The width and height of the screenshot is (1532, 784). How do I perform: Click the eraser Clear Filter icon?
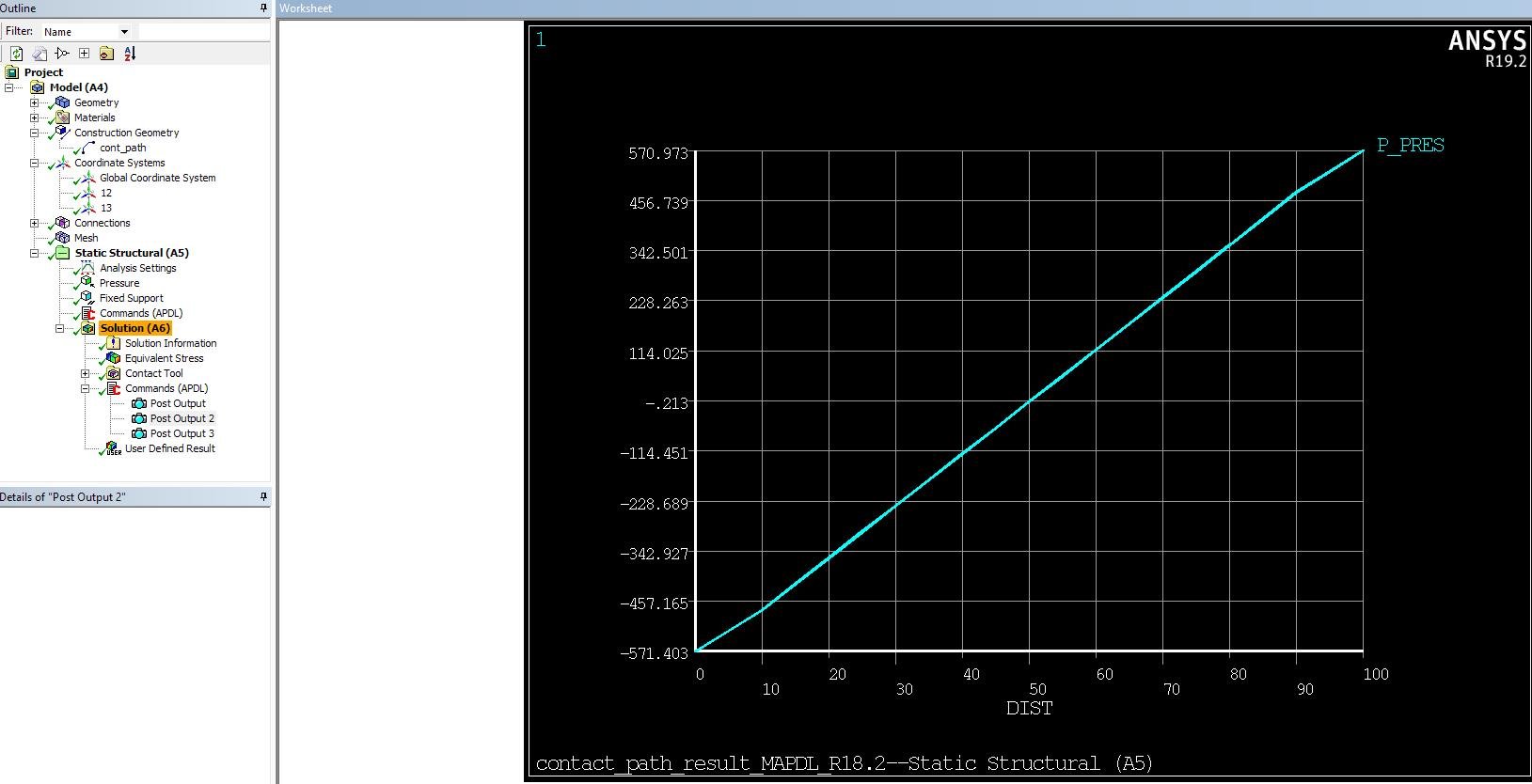[39, 54]
